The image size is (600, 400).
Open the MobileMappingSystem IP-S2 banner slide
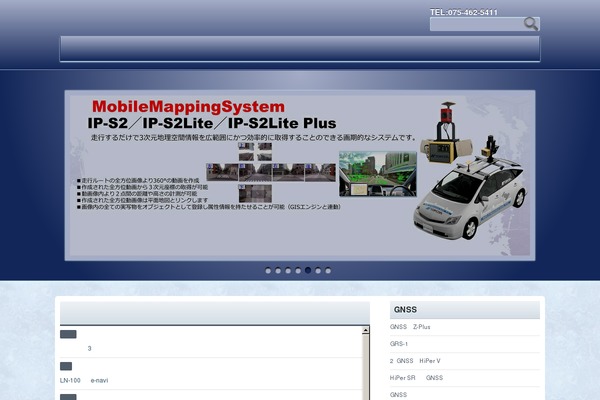point(300,175)
